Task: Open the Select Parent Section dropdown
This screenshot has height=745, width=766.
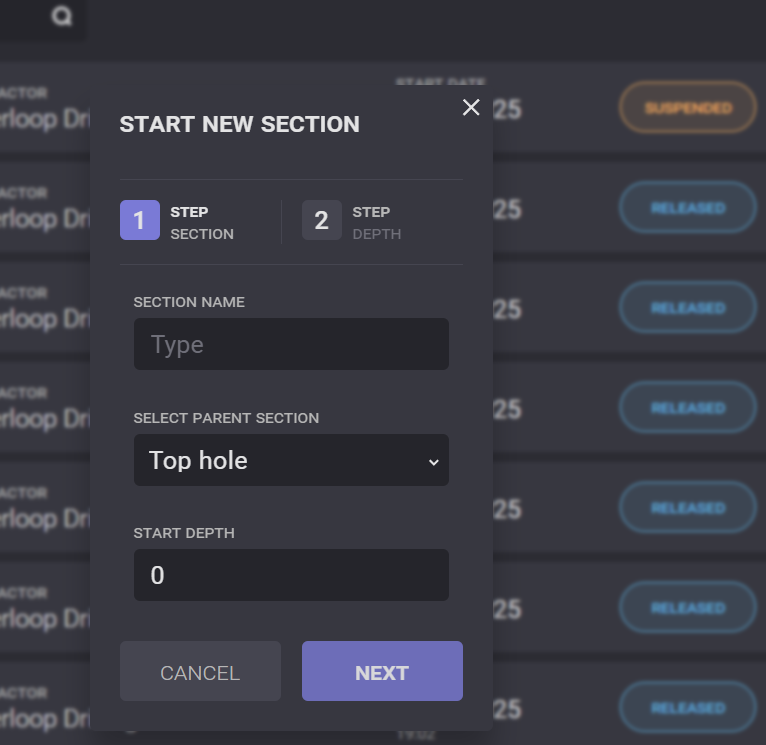Action: tap(291, 460)
